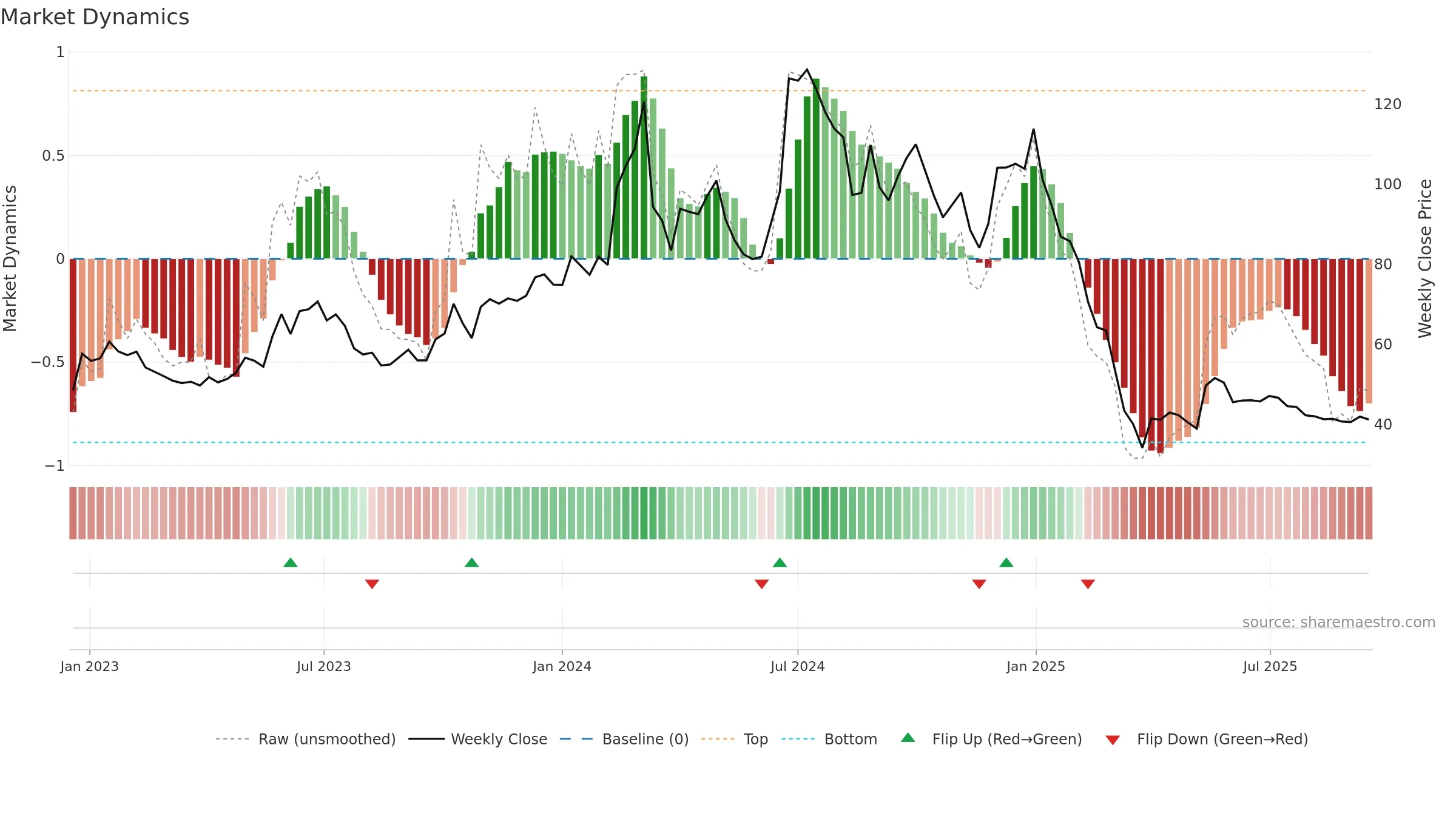1456x819 pixels.
Task: Toggle the Weekly Close legend entry
Action: pyautogui.click(x=478, y=739)
